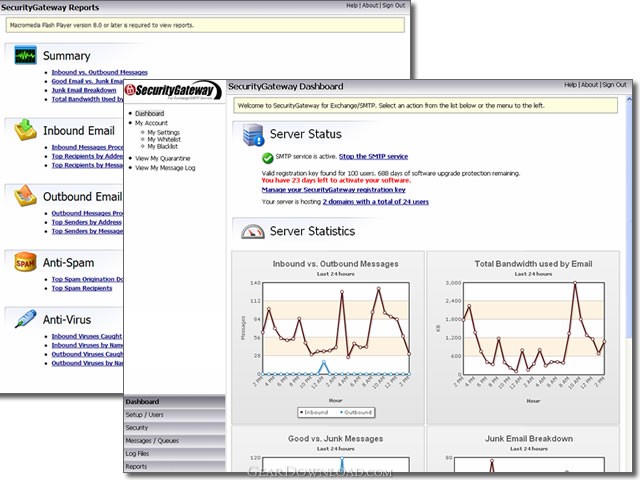Image resolution: width=640 pixels, height=480 pixels.
Task: Click About in Reports window header
Action: 370,5
